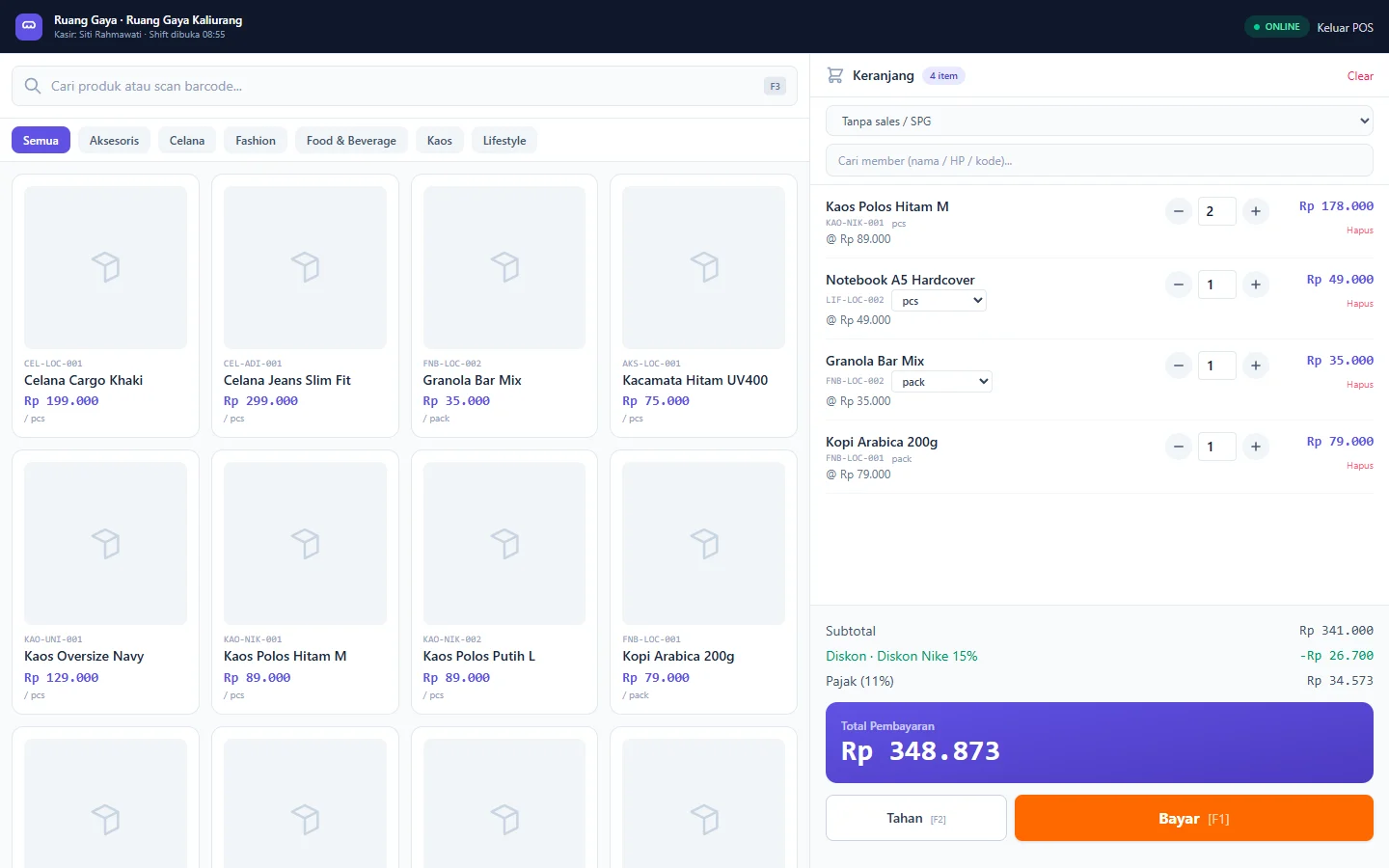Screen dimensions: 1389x868
Task: Show the Kaos category
Action: pos(440,140)
